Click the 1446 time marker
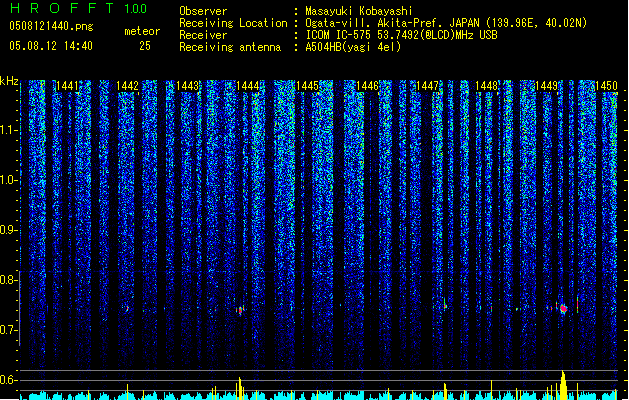The width and height of the screenshot is (629, 400). pos(367,86)
